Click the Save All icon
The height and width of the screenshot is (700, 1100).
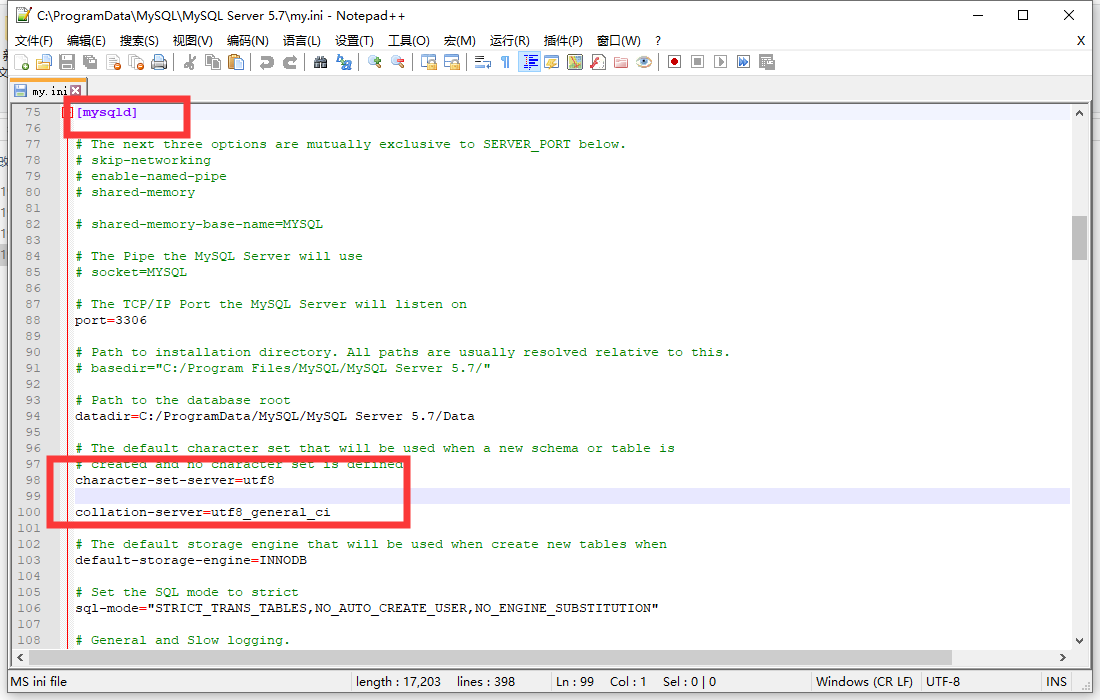pos(90,62)
